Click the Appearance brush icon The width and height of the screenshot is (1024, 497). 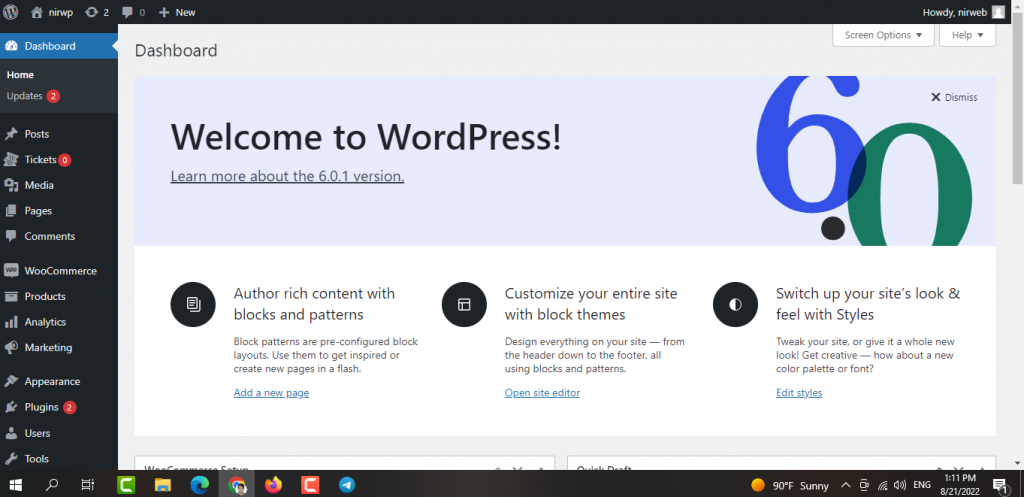(11, 381)
